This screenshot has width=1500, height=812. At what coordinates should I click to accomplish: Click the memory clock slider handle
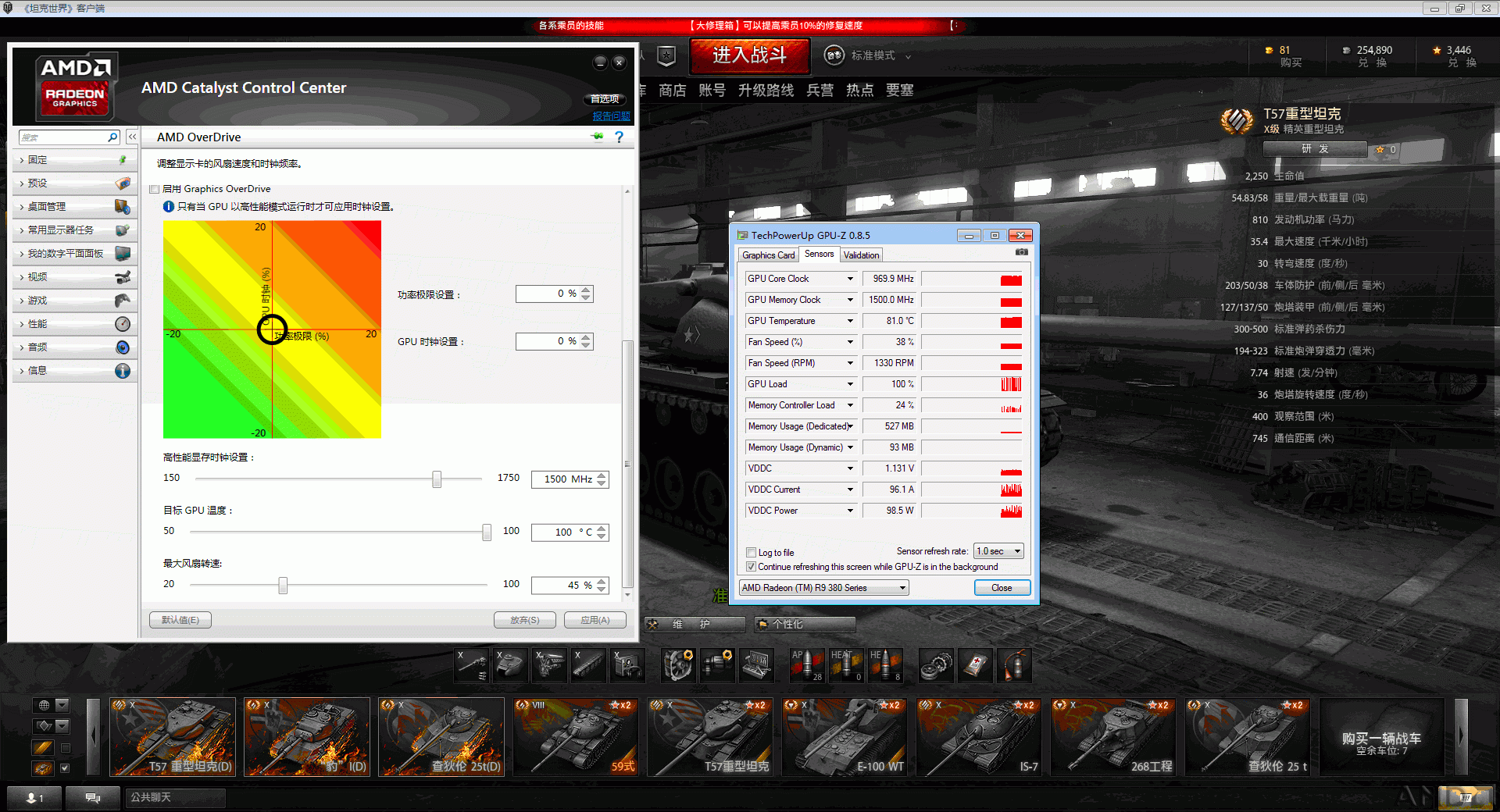(x=437, y=479)
